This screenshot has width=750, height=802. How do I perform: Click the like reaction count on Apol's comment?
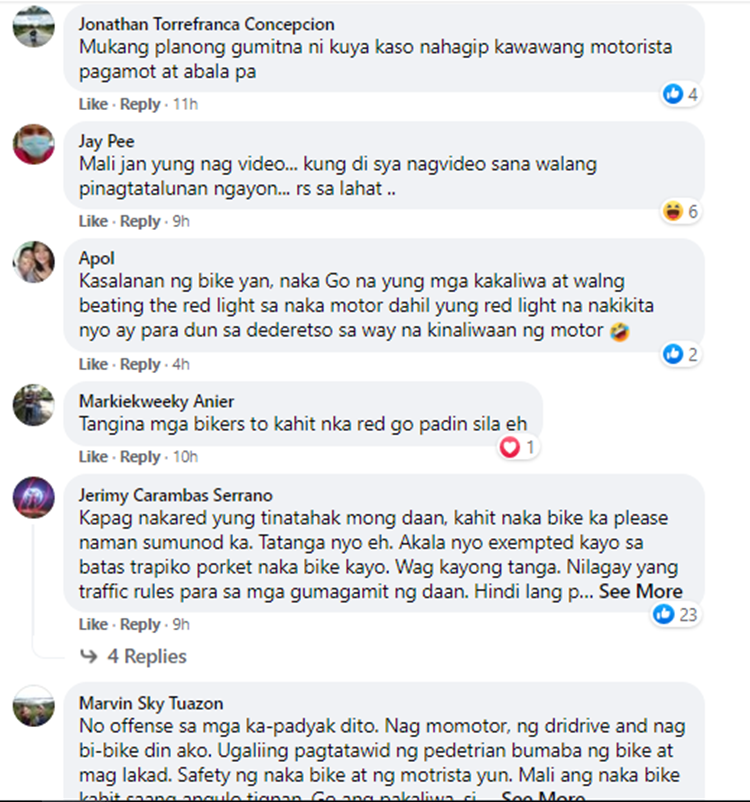[x=692, y=354]
